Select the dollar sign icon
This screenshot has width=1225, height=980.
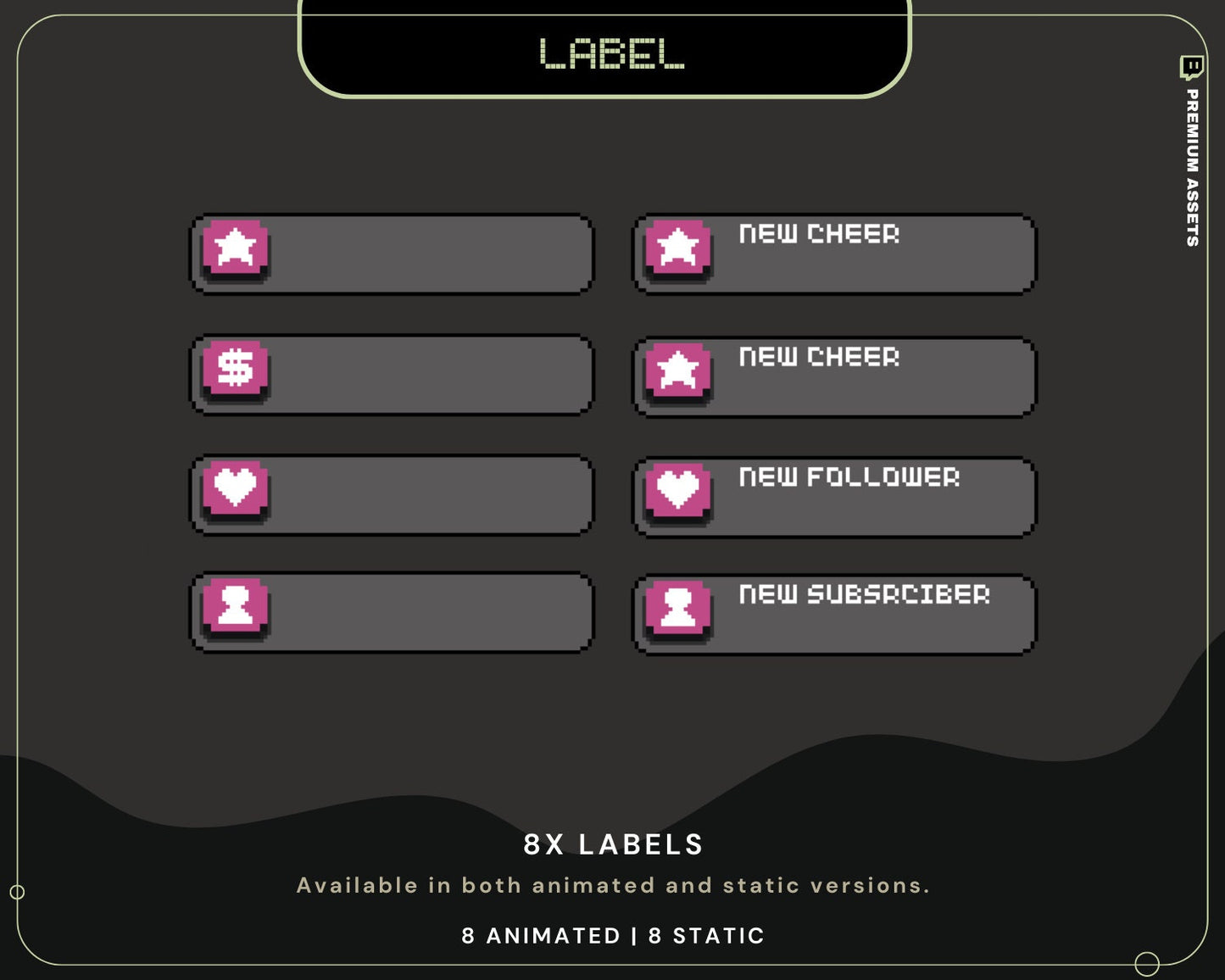pyautogui.click(x=236, y=369)
